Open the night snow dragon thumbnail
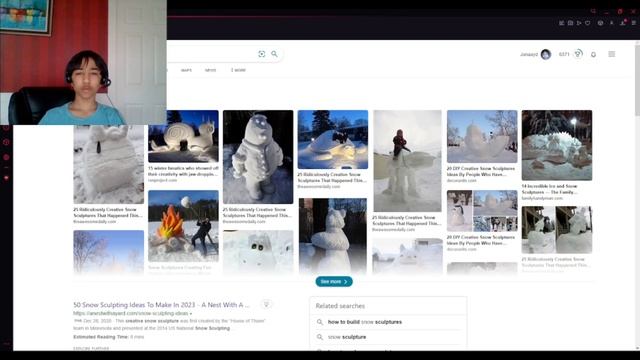This screenshot has width=640, height=360. click(x=557, y=145)
